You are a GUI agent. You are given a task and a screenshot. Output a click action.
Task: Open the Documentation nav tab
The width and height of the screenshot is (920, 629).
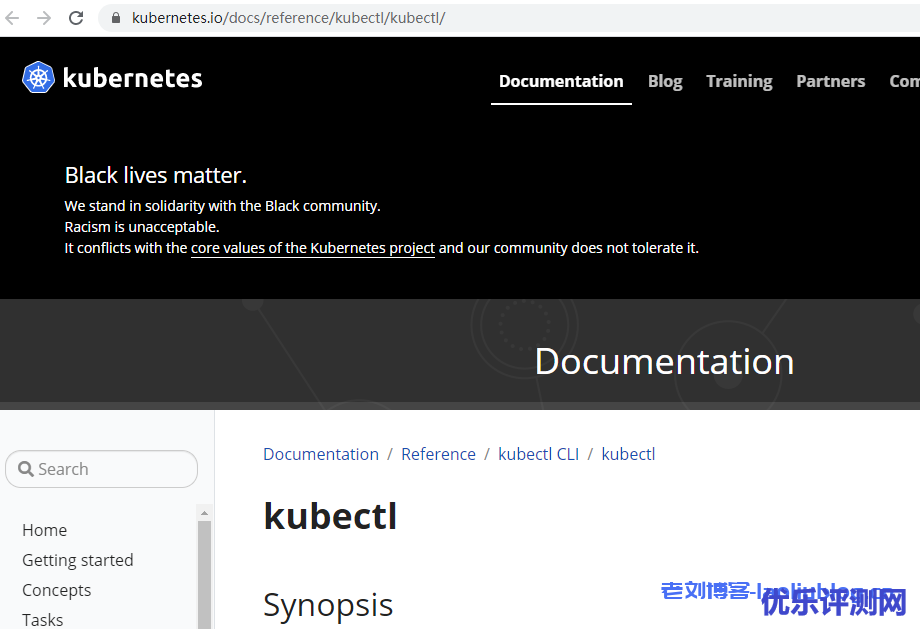(561, 81)
